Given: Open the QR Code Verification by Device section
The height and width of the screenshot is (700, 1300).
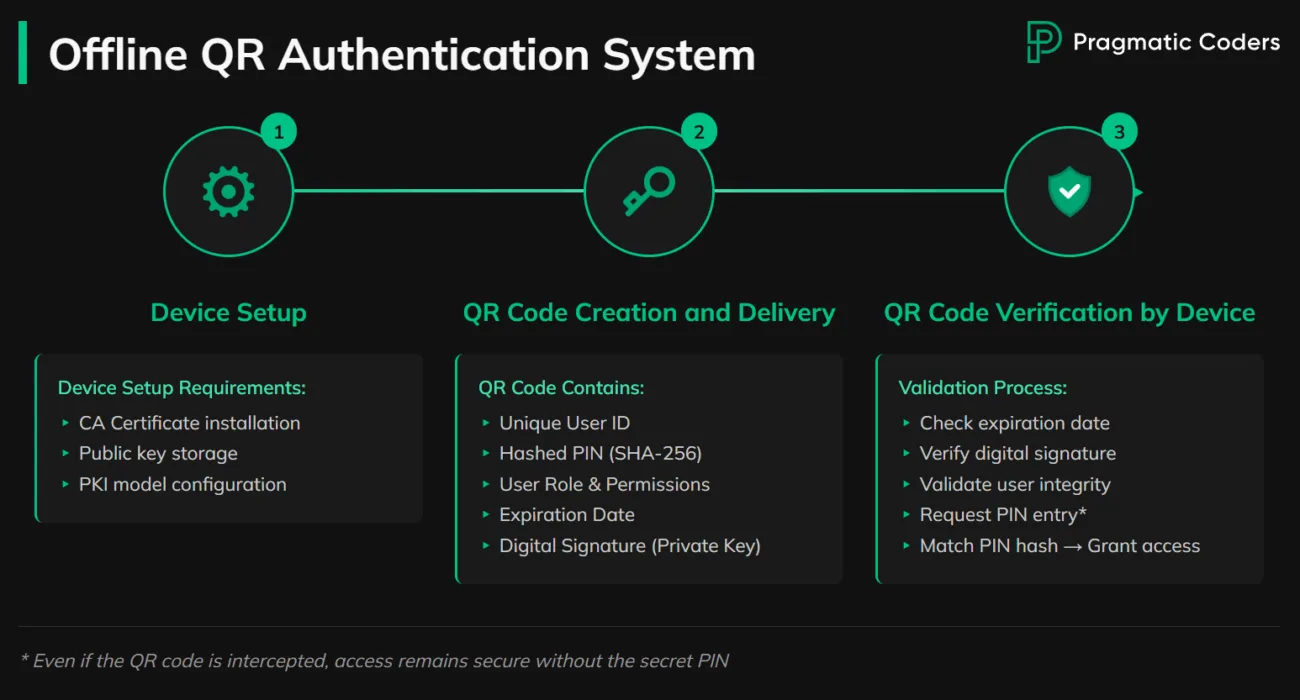Looking at the screenshot, I should pos(1070,312).
